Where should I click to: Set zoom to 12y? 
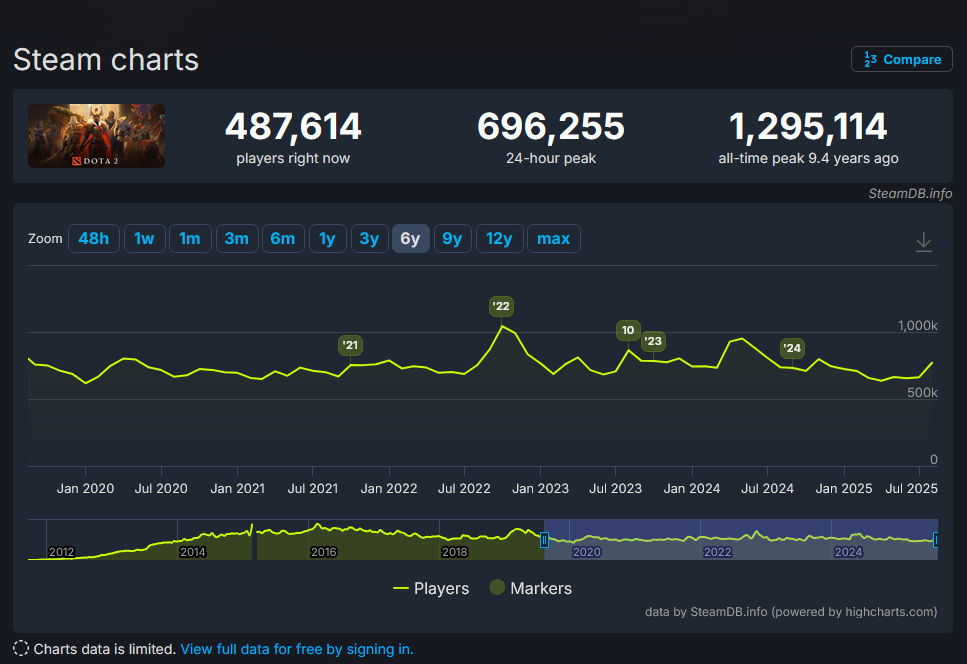tap(500, 239)
